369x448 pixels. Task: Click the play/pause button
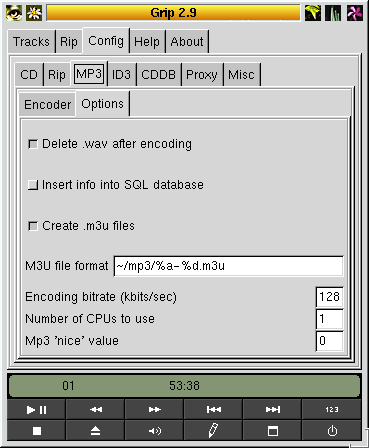(x=37, y=409)
